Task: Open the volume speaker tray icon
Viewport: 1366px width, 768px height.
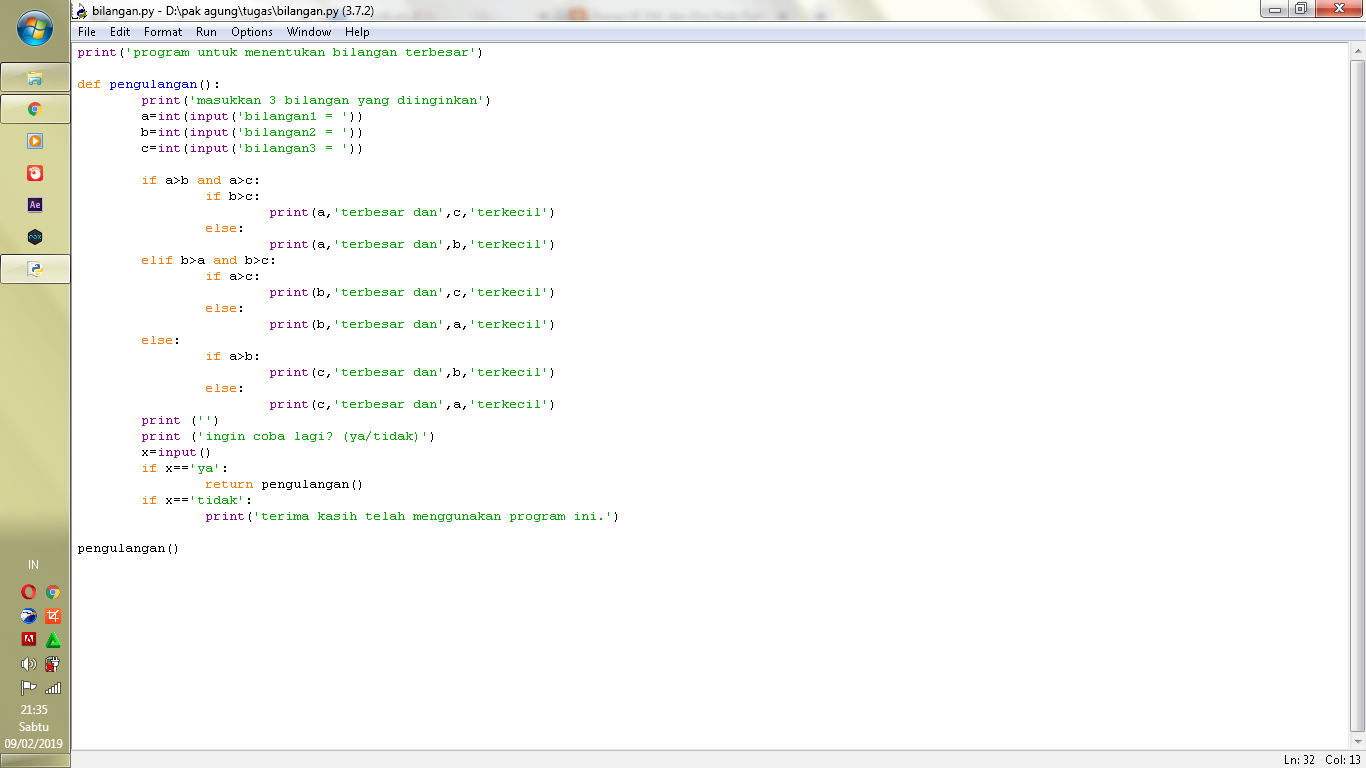Action: (x=28, y=664)
